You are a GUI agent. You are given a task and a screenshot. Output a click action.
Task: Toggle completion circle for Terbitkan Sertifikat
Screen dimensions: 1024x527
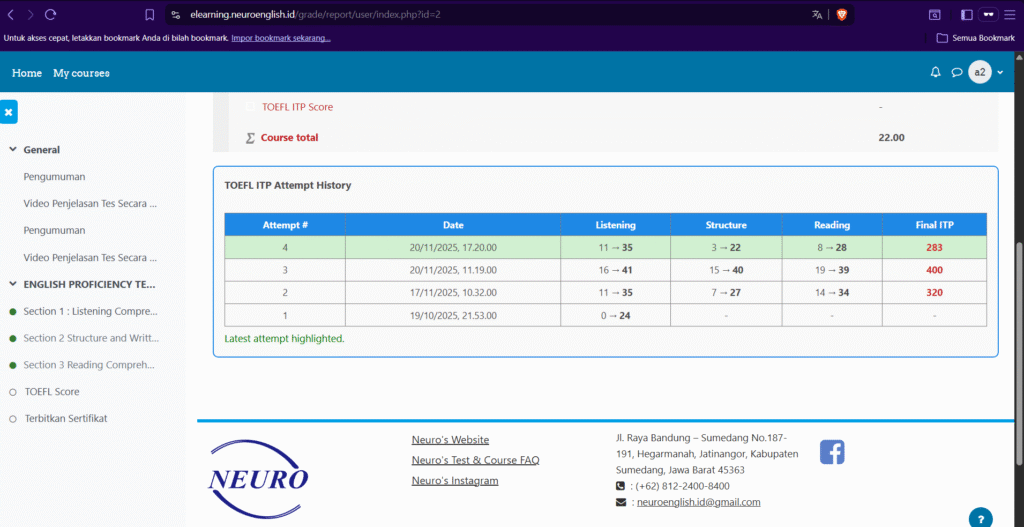(x=13, y=419)
